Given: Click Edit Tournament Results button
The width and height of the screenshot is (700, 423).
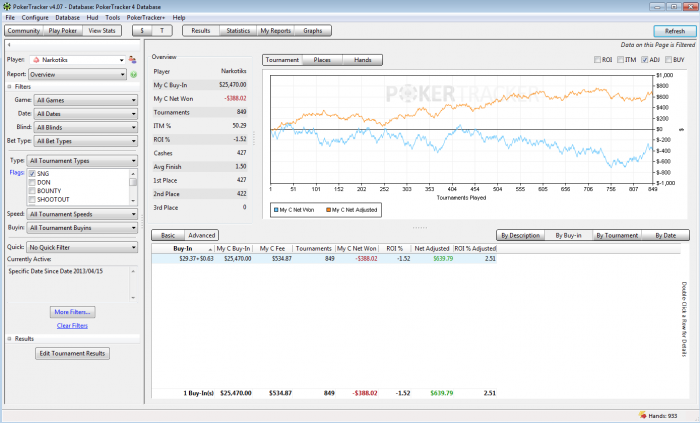Looking at the screenshot, I should tap(72, 353).
